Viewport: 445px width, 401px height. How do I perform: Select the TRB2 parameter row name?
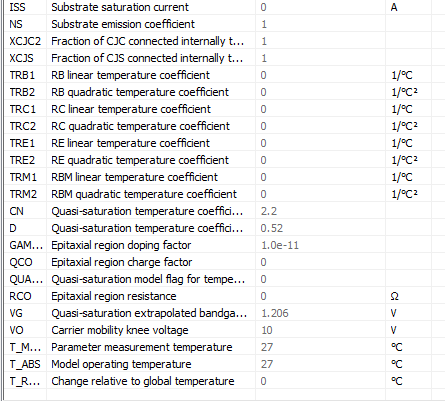(22, 92)
